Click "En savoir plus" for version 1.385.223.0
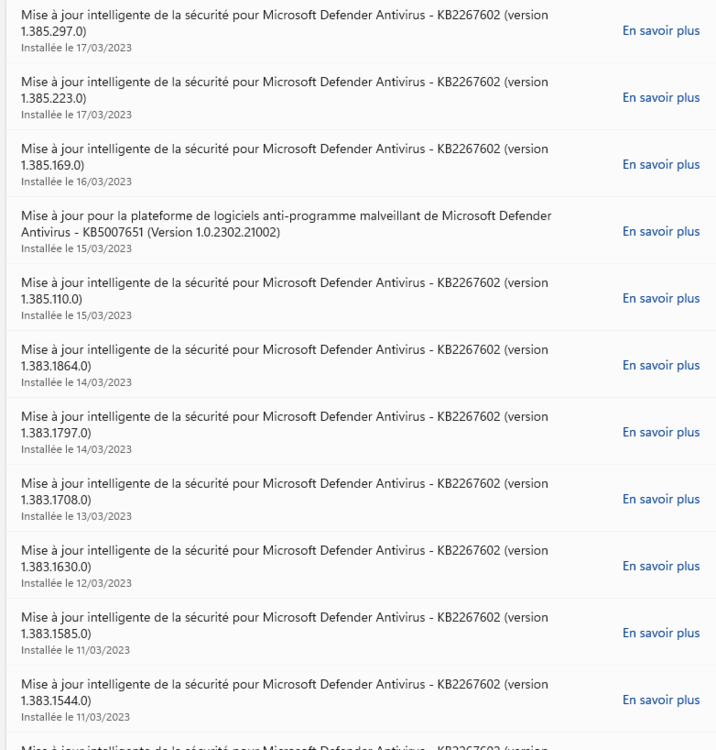Image resolution: width=716 pixels, height=750 pixels. 661,98
